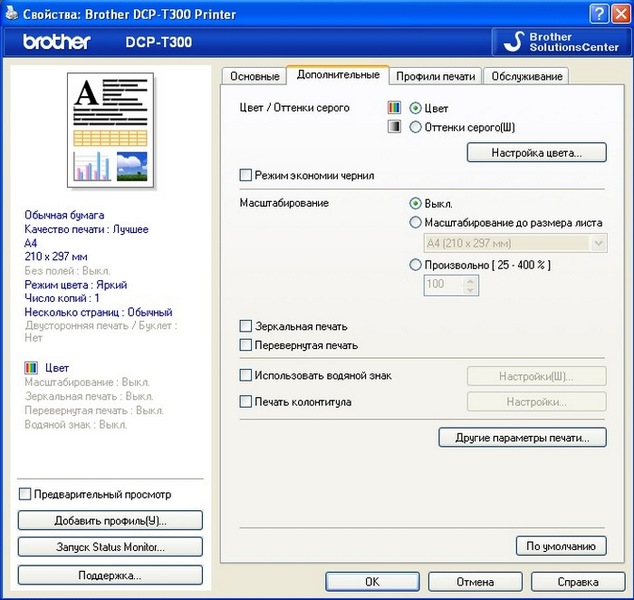This screenshot has height=600, width=634.
Task: Open the Профили печати tab
Action: pos(435,76)
